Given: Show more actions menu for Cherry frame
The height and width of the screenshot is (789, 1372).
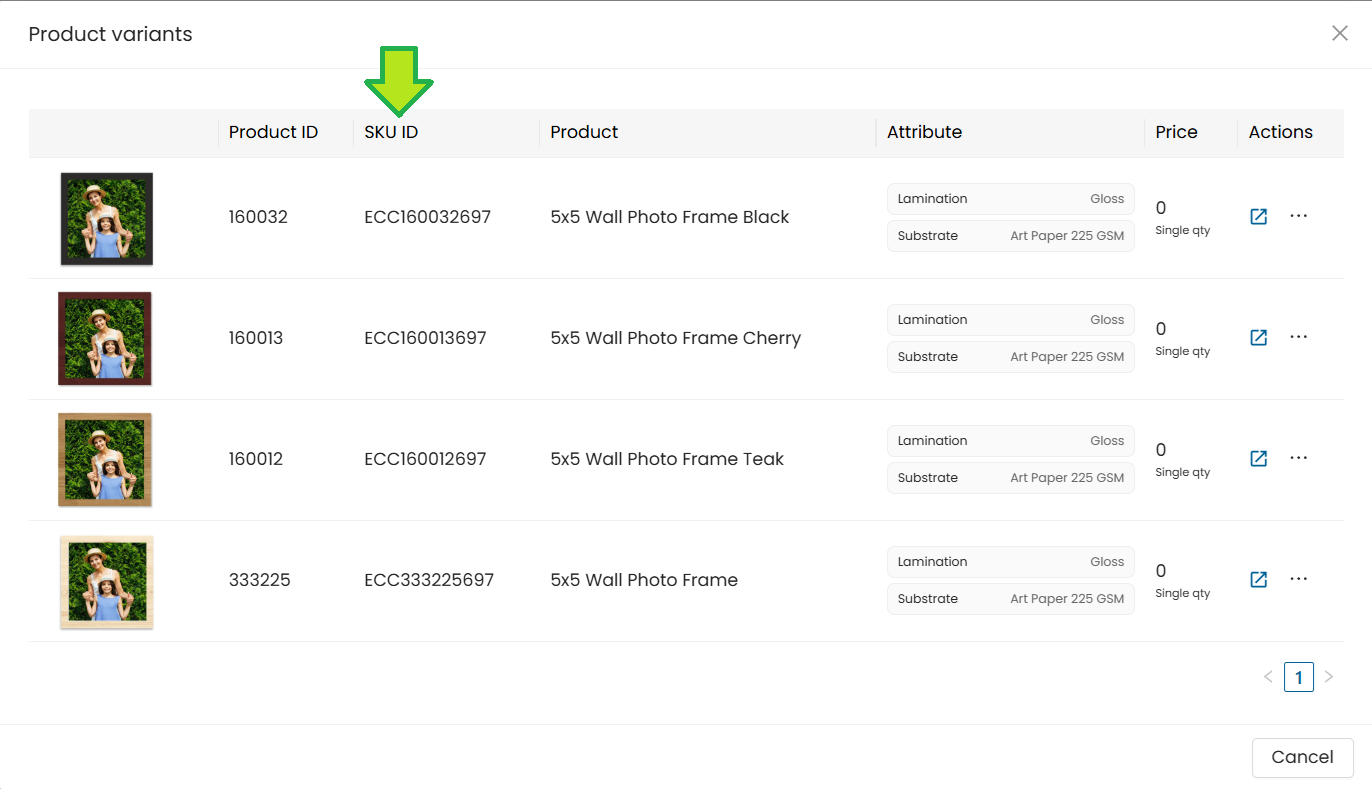Looking at the screenshot, I should coord(1298,337).
